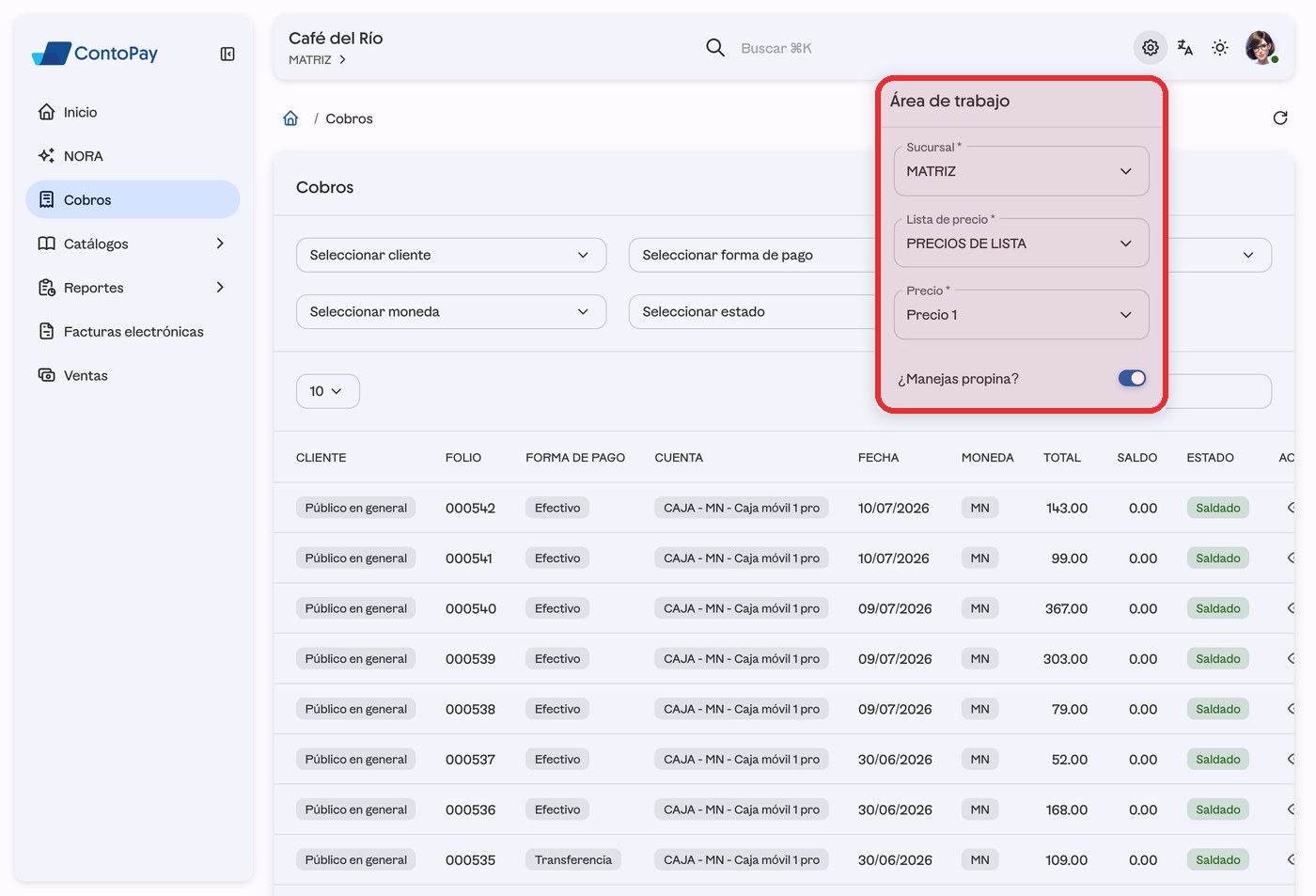
Task: Go to Inicio in sidebar
Action: [133, 112]
